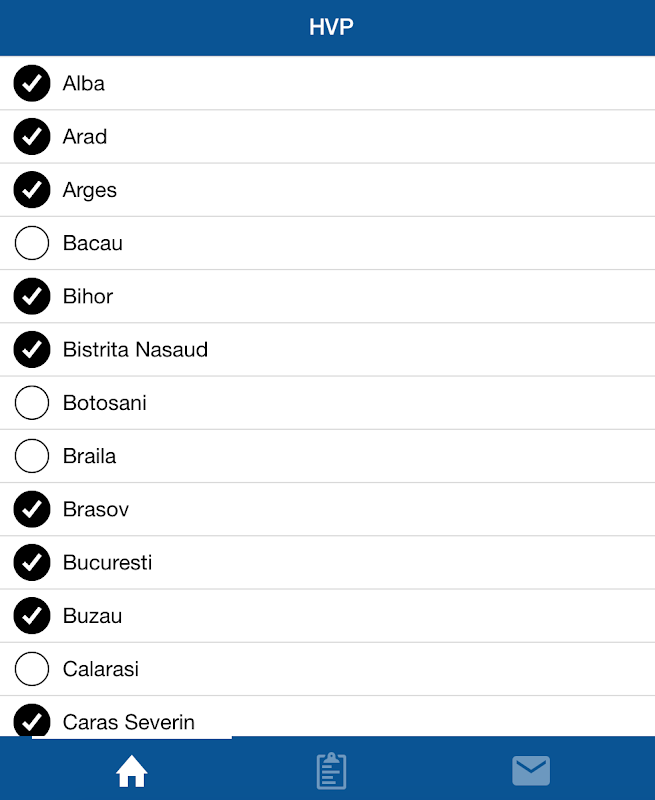Uncheck the Bucuresti checkbox
The image size is (655, 800).
click(x=32, y=563)
